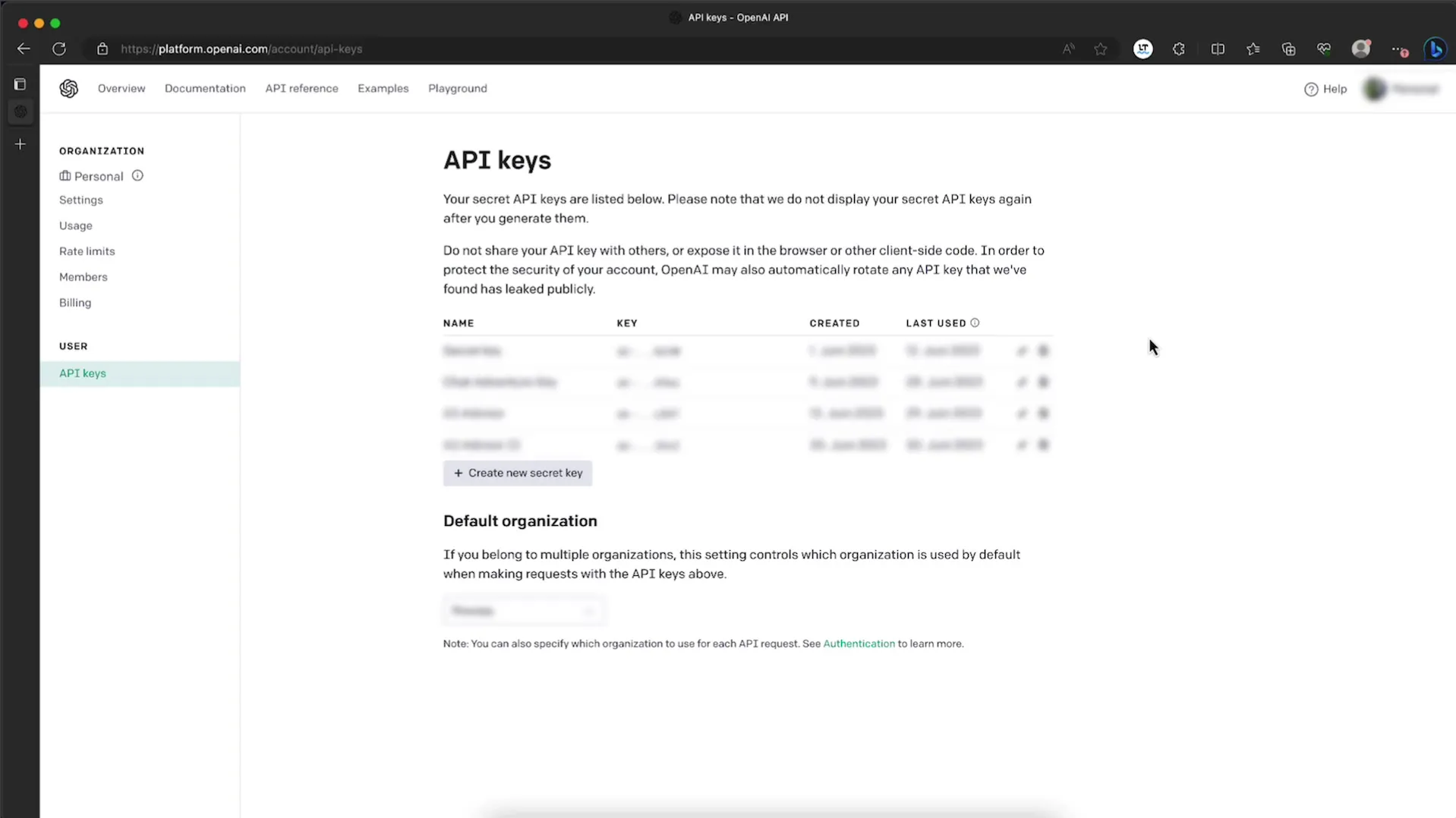The image size is (1456, 818).
Task: Go back using the browser back arrow
Action: [x=24, y=49]
